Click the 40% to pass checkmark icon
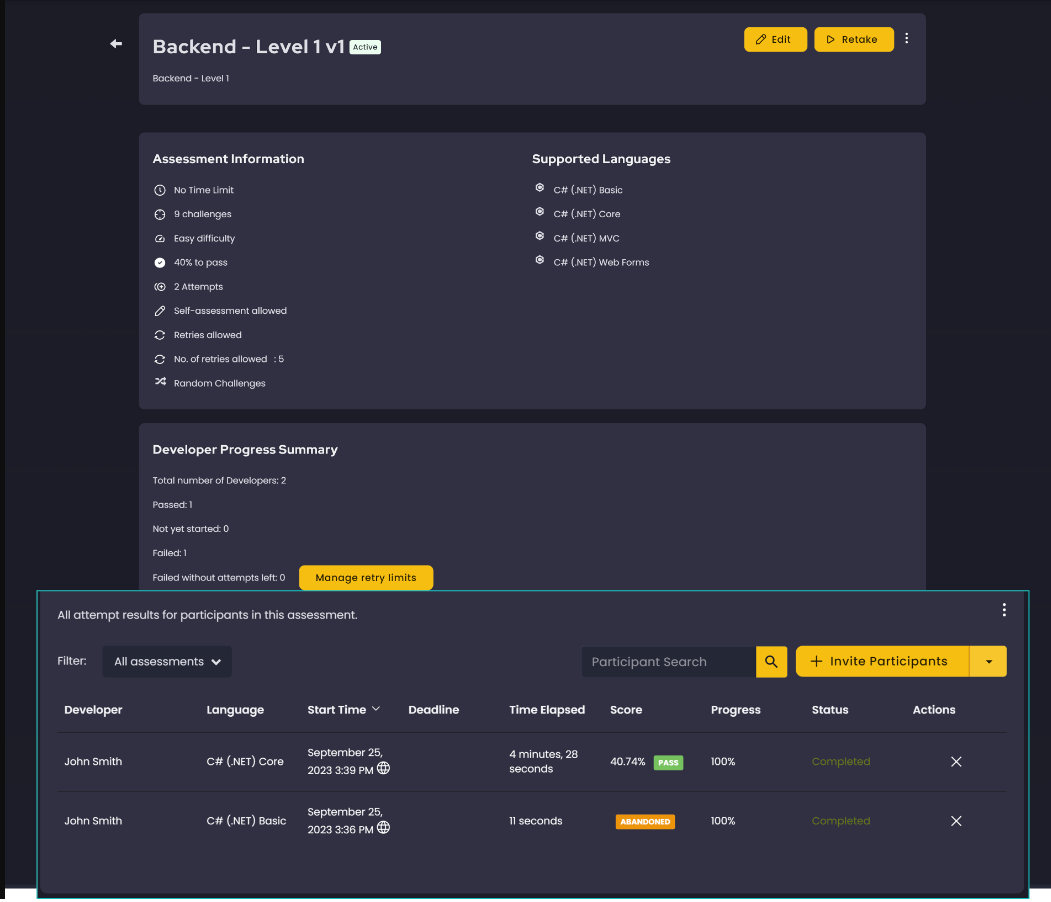 [160, 263]
